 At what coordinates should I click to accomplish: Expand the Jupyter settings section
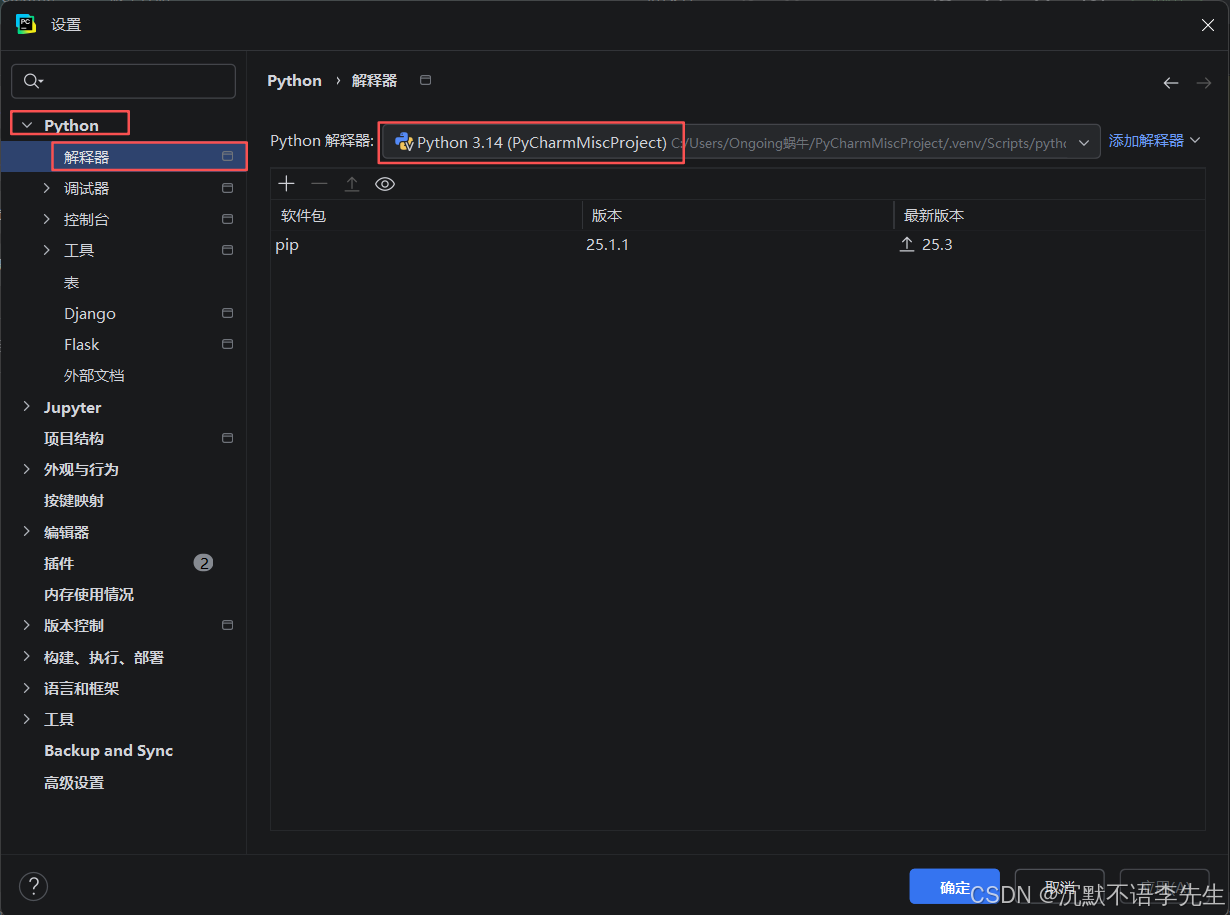[26, 407]
